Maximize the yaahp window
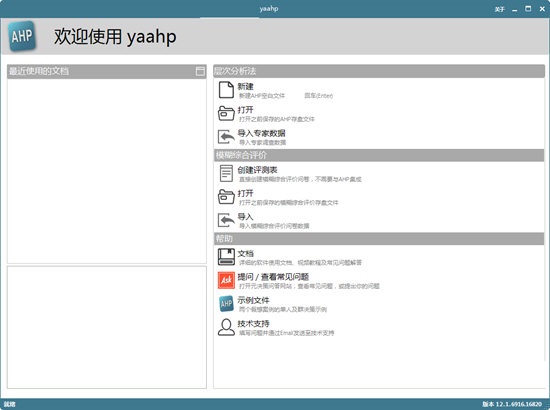 (528, 9)
